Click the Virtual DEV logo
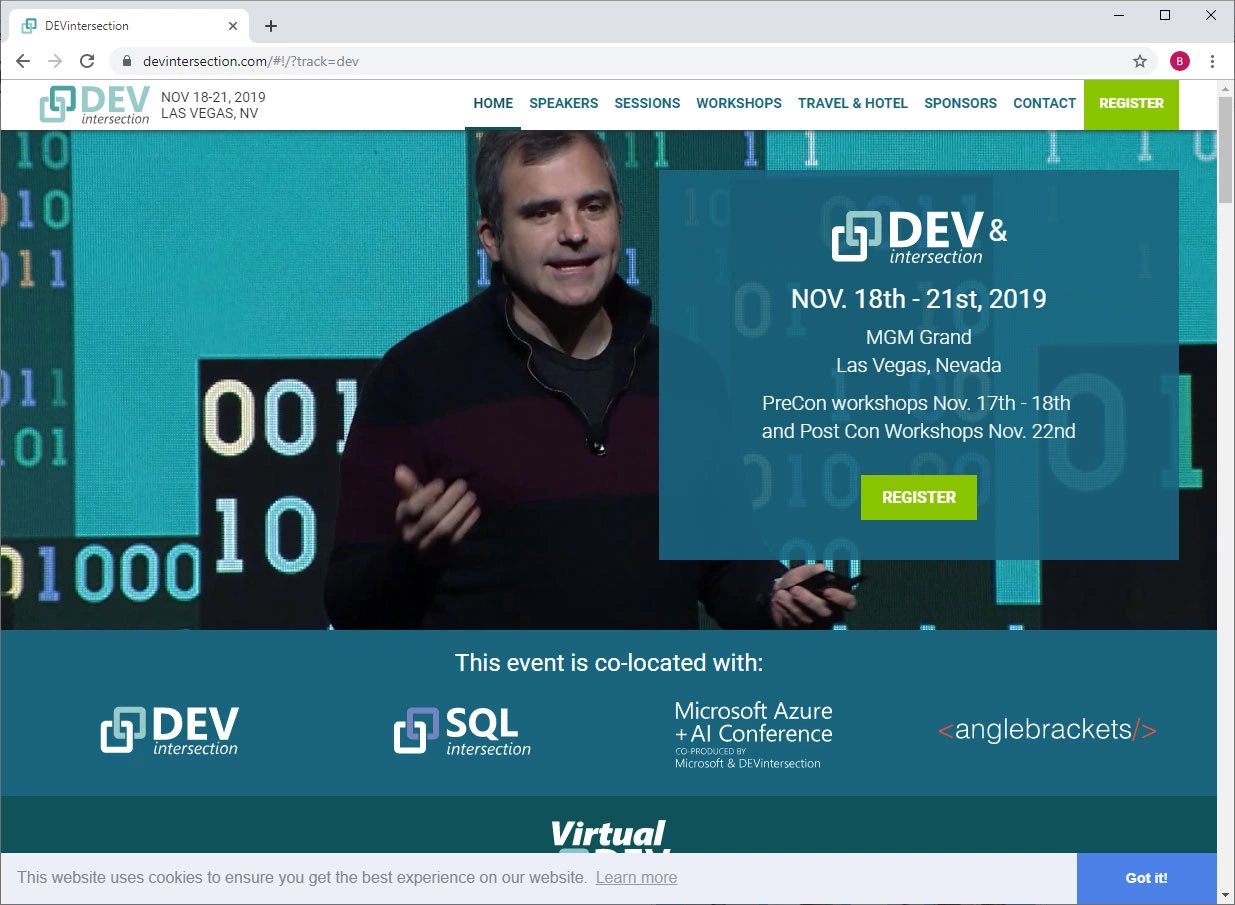The height and width of the screenshot is (905, 1235). pos(609,836)
